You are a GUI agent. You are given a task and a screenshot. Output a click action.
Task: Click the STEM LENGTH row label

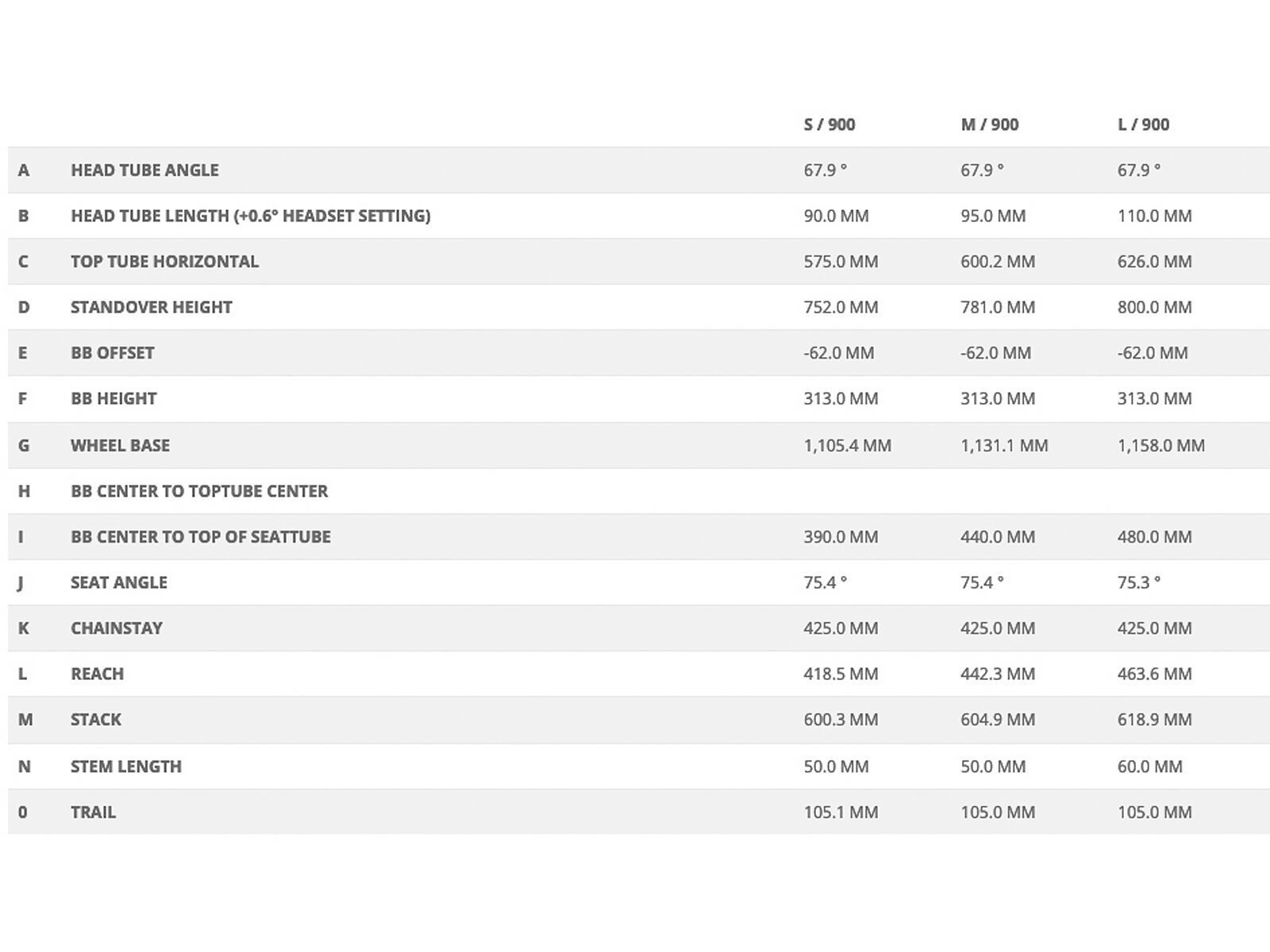(x=125, y=766)
